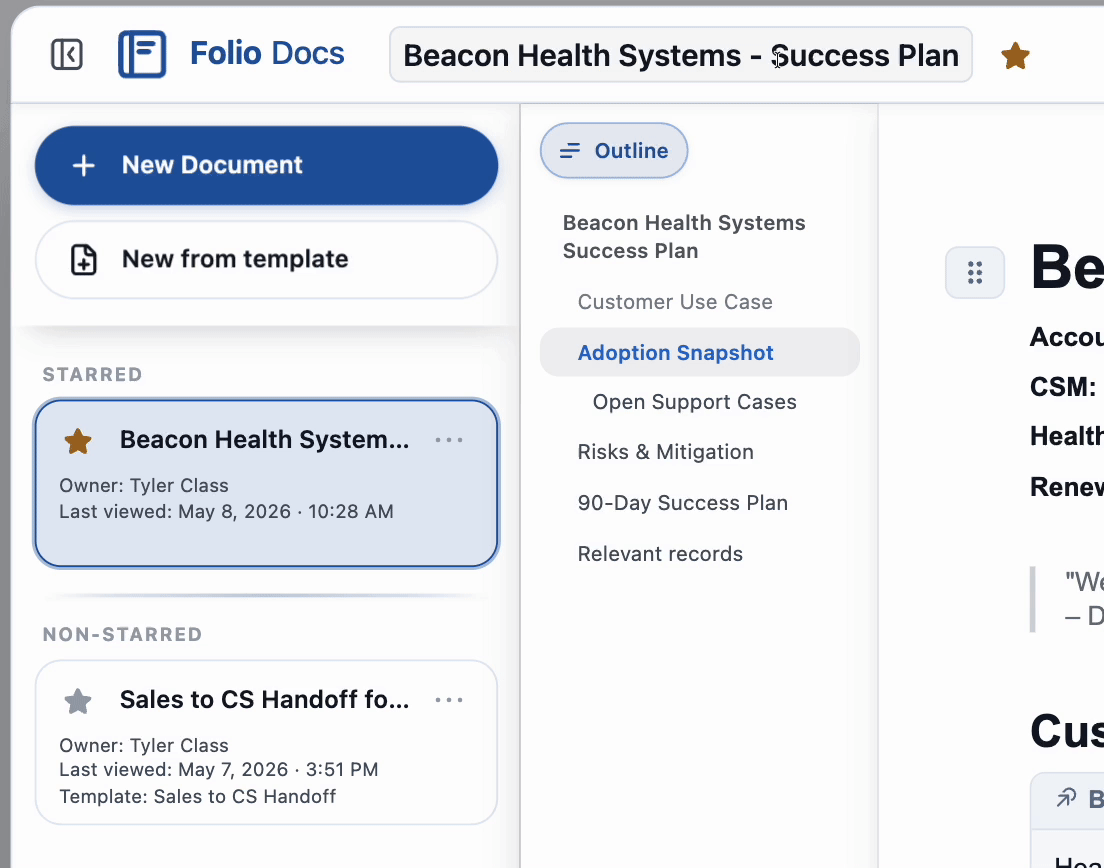Go to Relevant records section

tap(660, 554)
